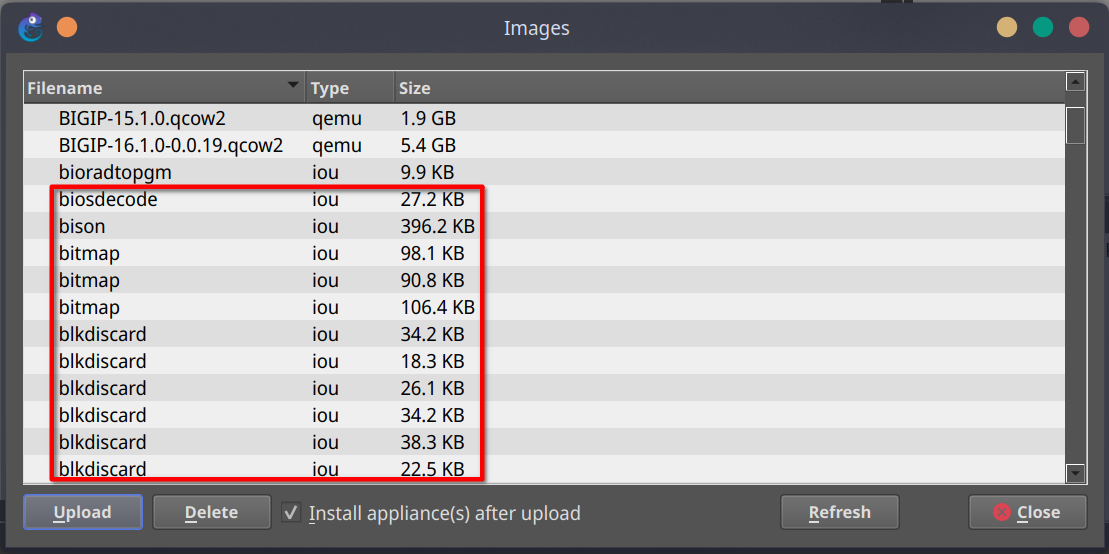The width and height of the screenshot is (1109, 554).
Task: Click the 1.9 GB size cell
Action: point(427,118)
